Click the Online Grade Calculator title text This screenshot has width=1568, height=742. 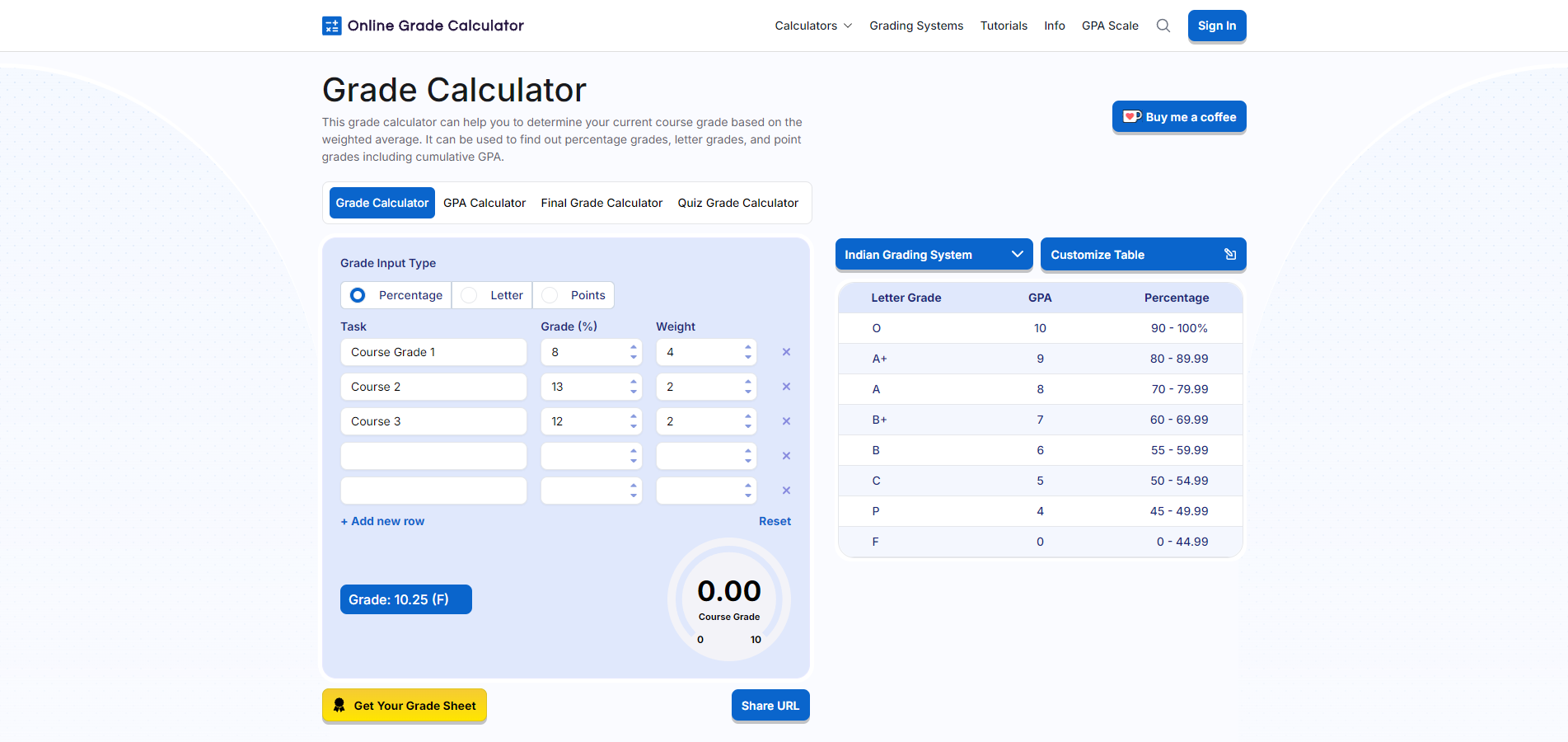pos(436,26)
